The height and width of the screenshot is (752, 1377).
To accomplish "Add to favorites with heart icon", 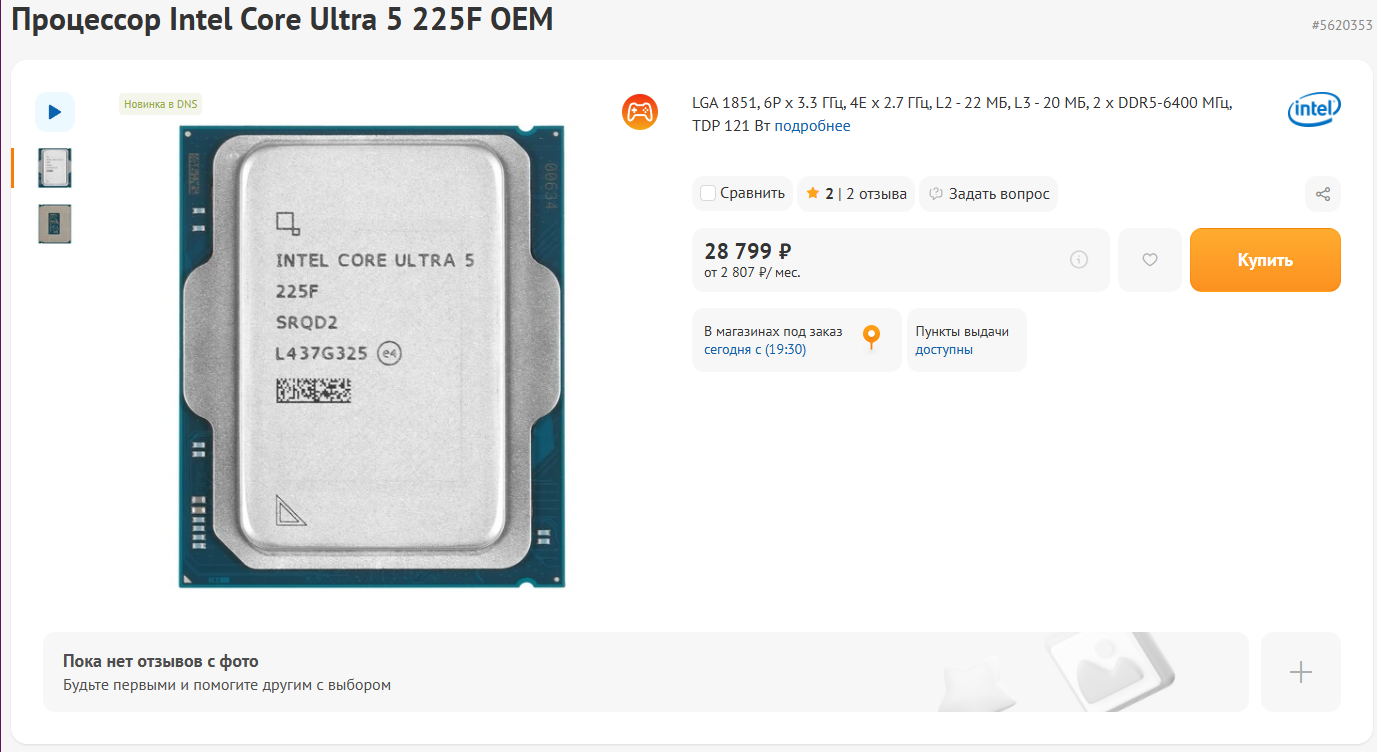I will [x=1150, y=260].
